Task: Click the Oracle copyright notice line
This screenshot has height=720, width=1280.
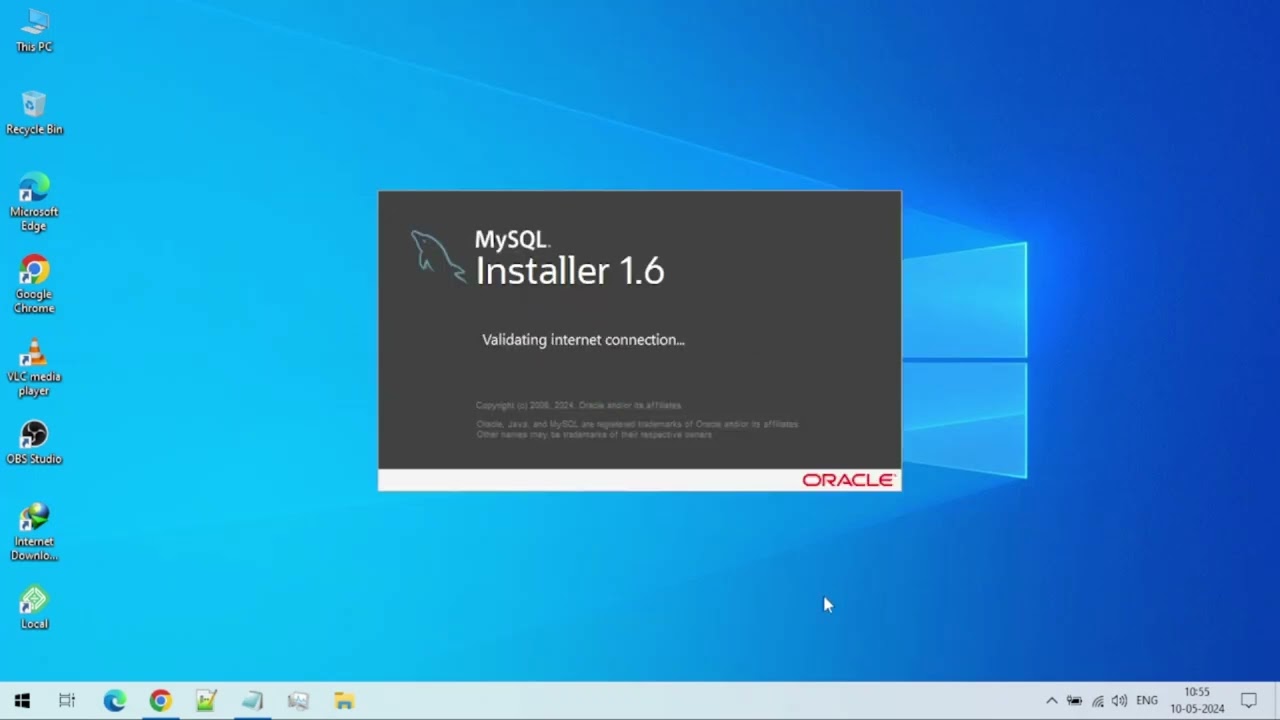Action: pos(579,405)
